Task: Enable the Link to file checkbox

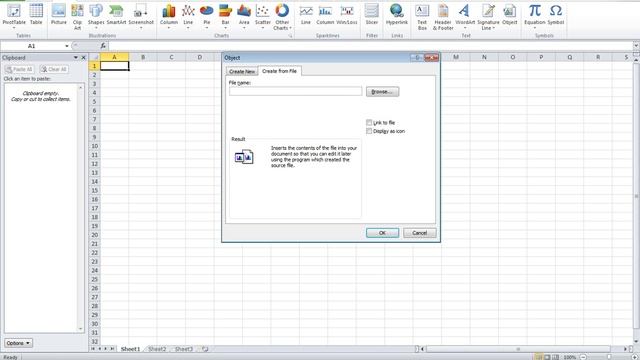Action: (x=369, y=122)
